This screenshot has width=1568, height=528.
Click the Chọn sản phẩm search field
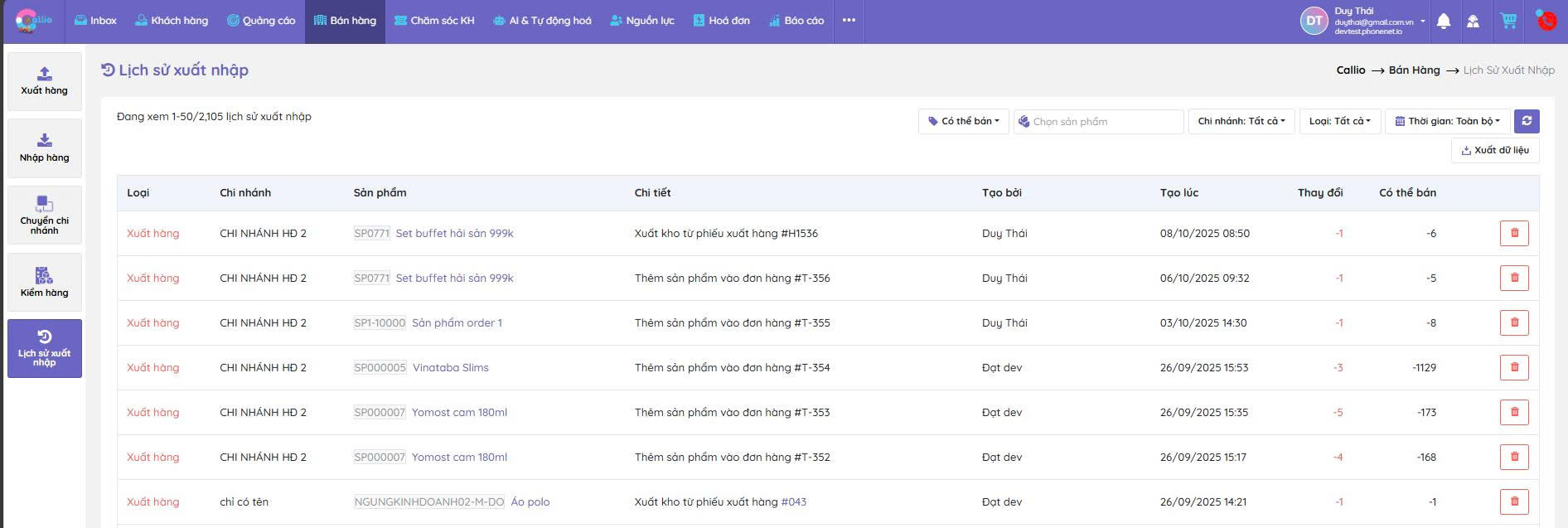tap(1098, 122)
